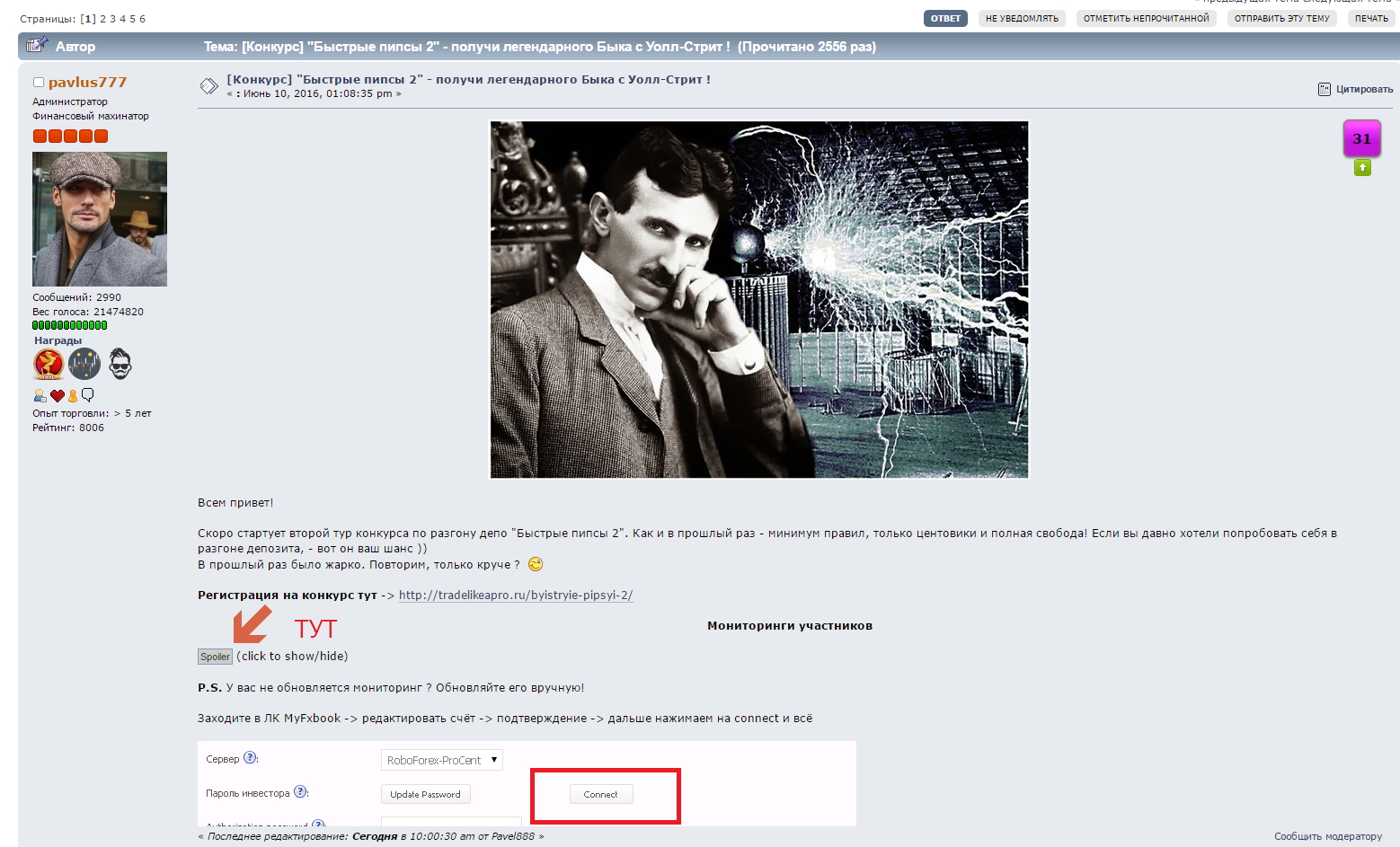Go to page 6 of the thread
1400x847 pixels.
[142, 19]
